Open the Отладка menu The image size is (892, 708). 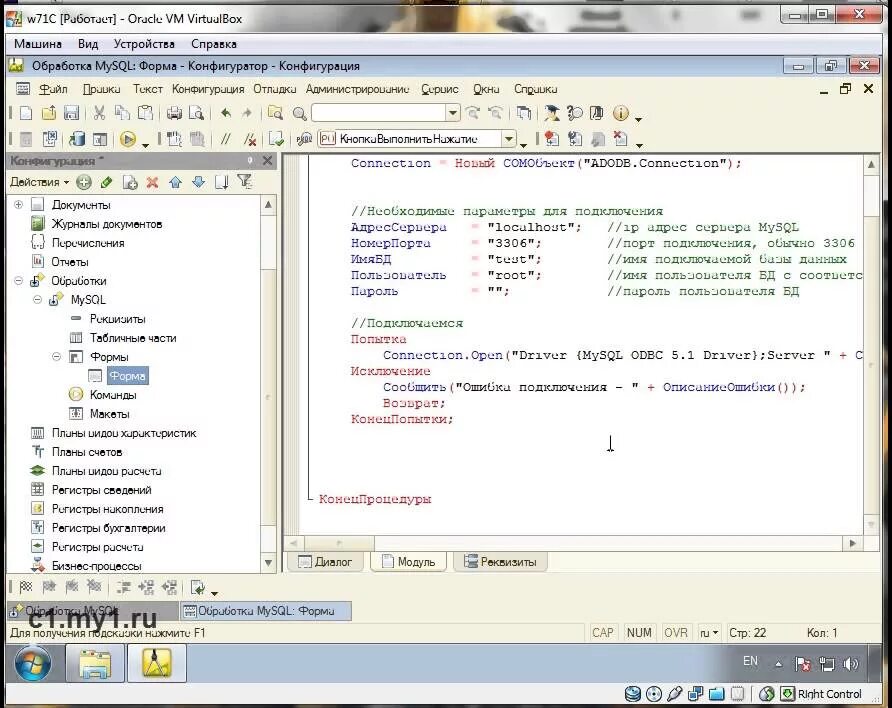(275, 89)
